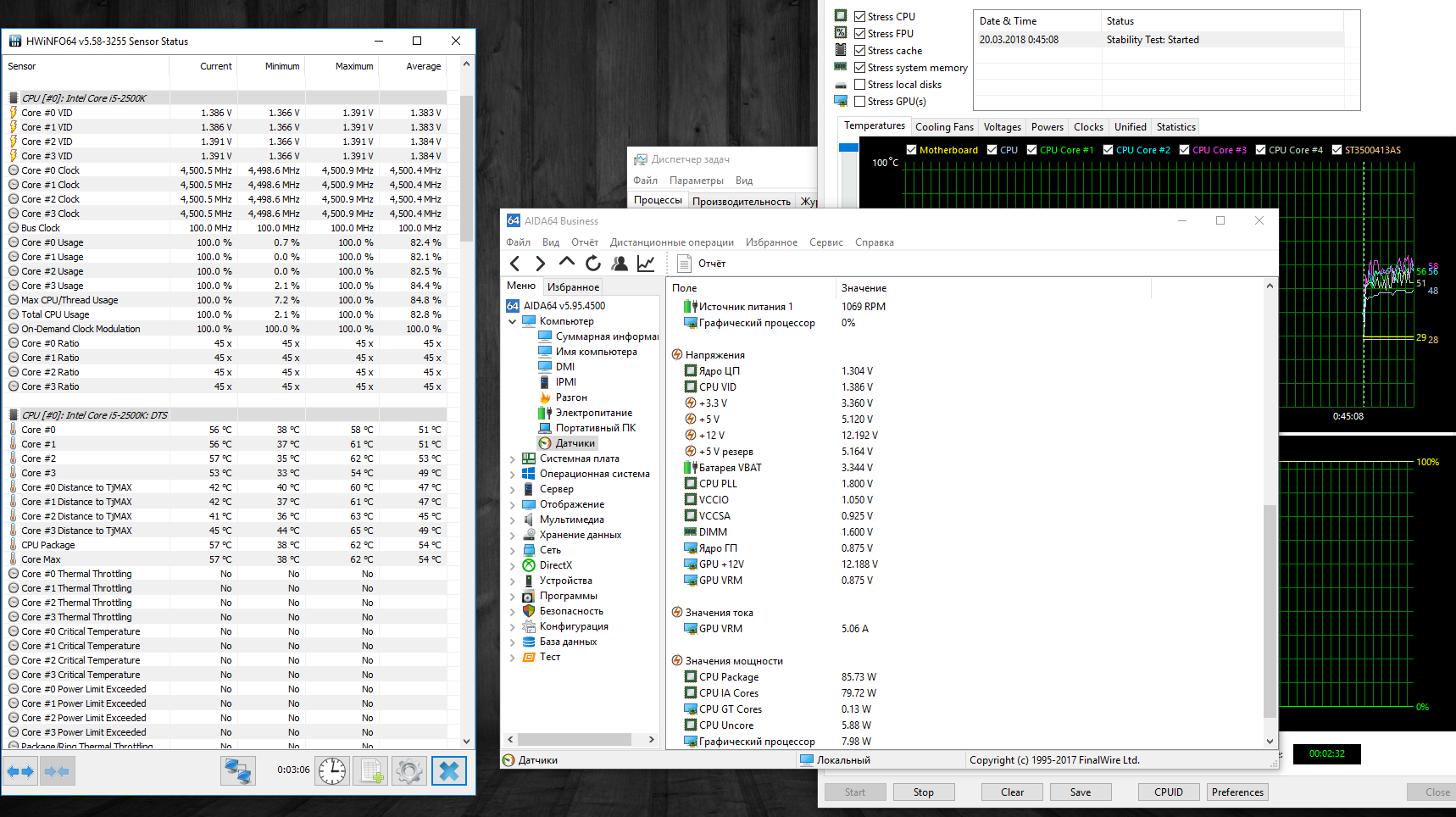
Task: Switch to the Voltages tab
Action: (x=1002, y=127)
